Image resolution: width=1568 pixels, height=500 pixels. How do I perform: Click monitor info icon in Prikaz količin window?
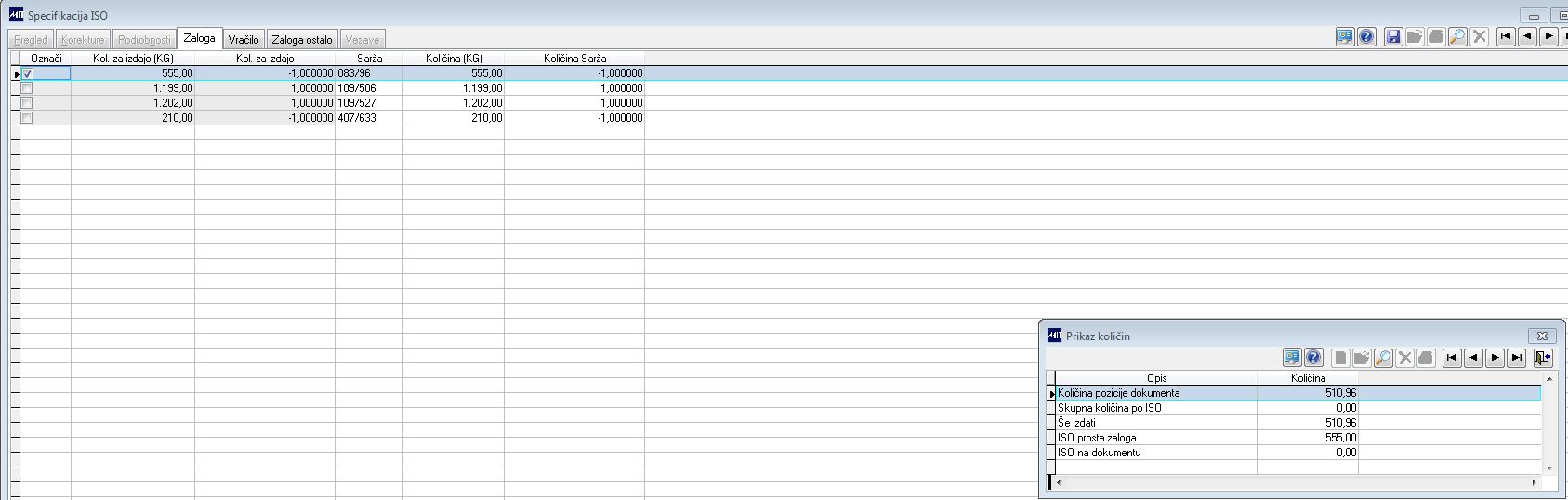(x=1292, y=358)
